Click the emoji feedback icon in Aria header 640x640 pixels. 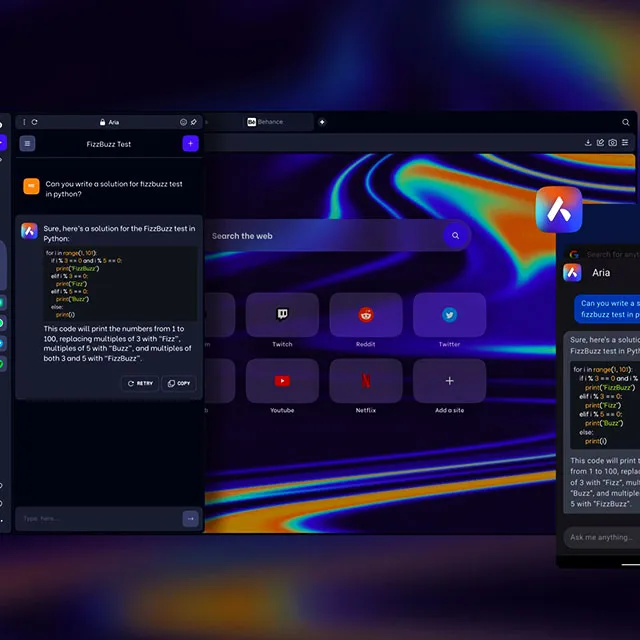point(183,122)
